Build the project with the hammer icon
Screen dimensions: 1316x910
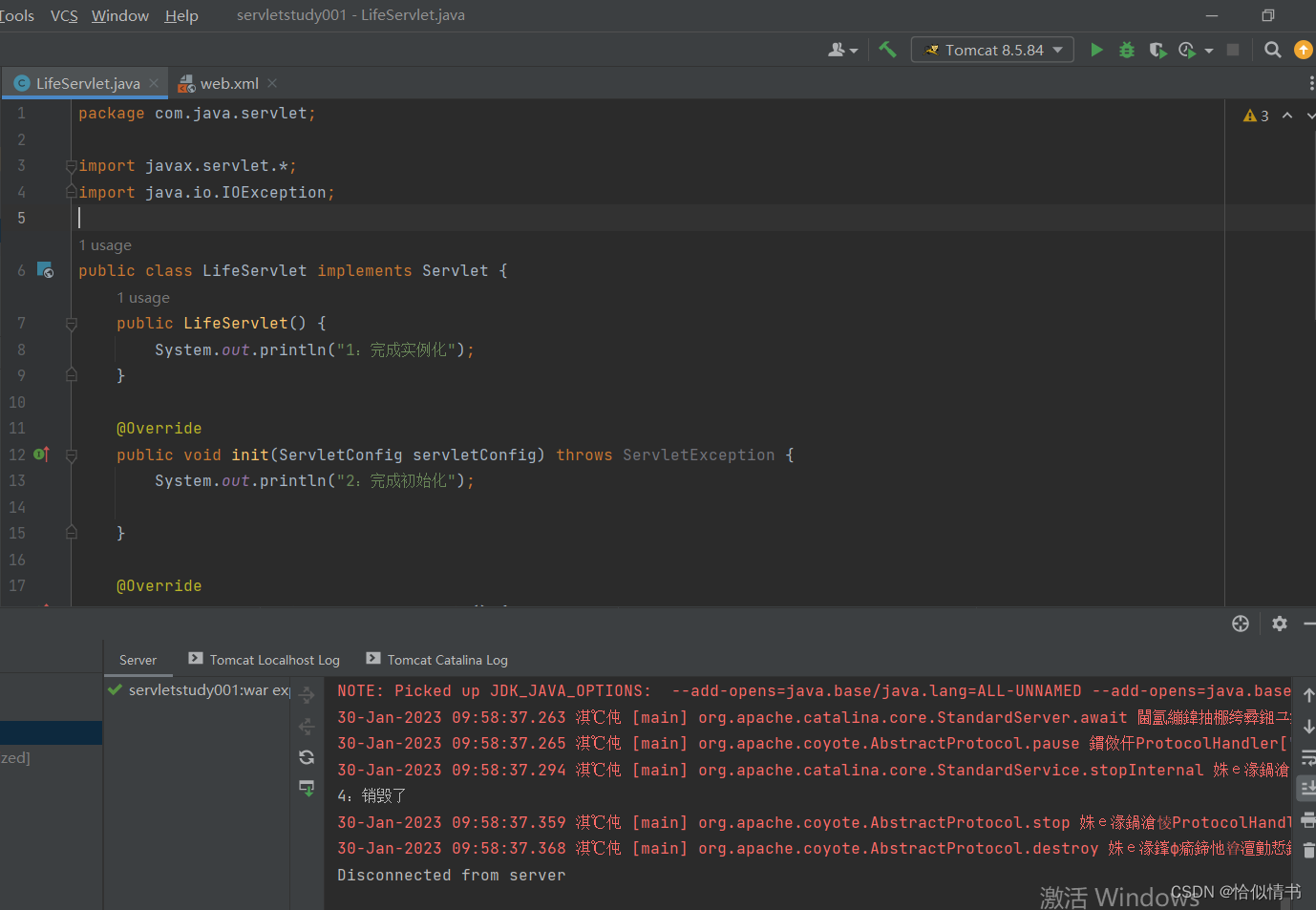[887, 50]
